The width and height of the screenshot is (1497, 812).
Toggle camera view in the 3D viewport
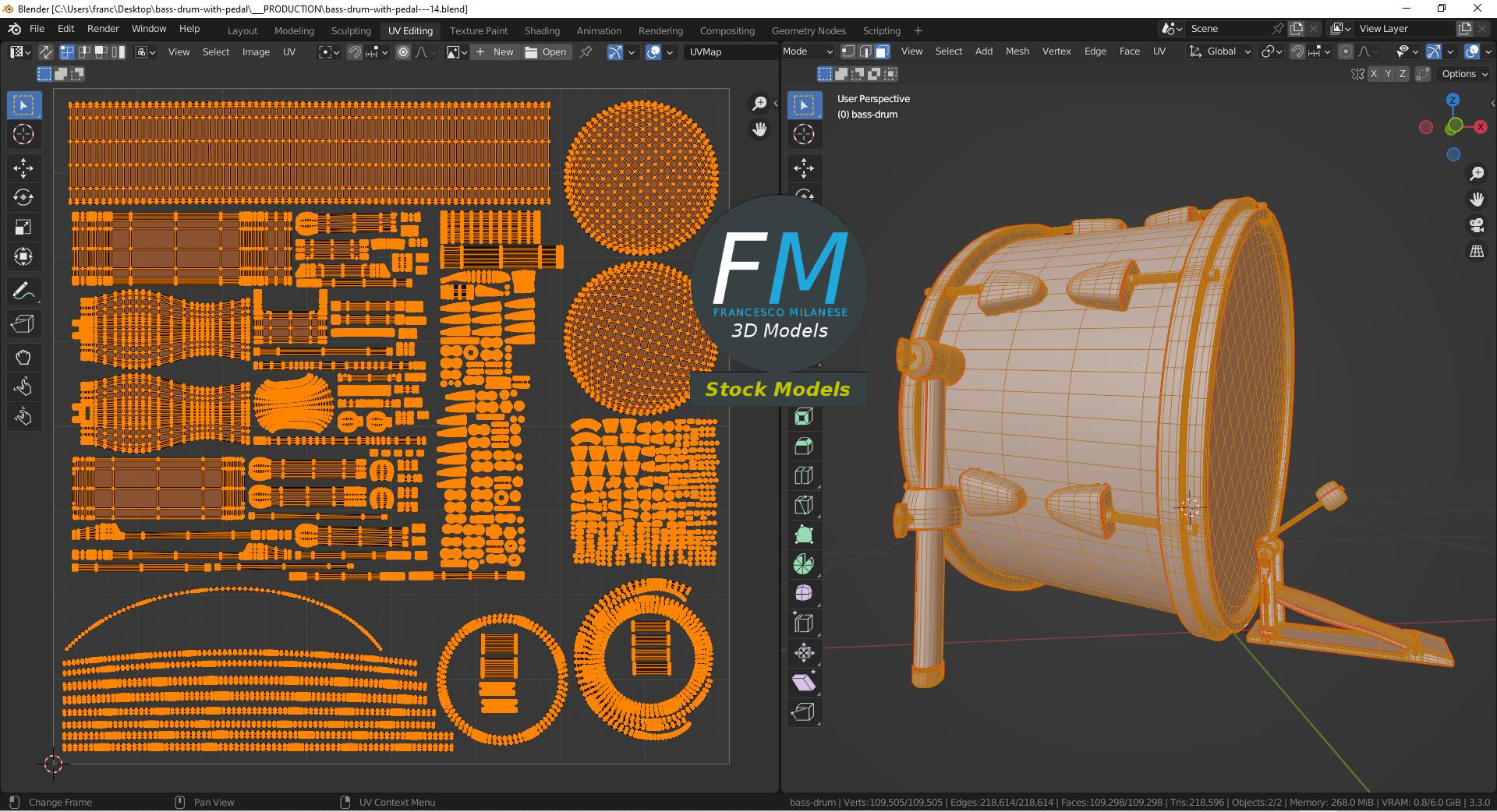click(1477, 226)
